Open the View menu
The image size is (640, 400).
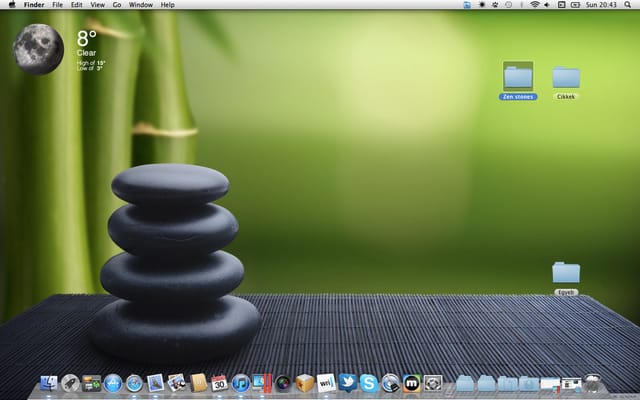pos(98,5)
